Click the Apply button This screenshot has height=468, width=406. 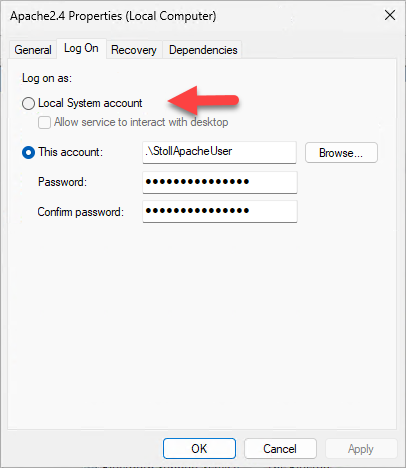tap(361, 449)
